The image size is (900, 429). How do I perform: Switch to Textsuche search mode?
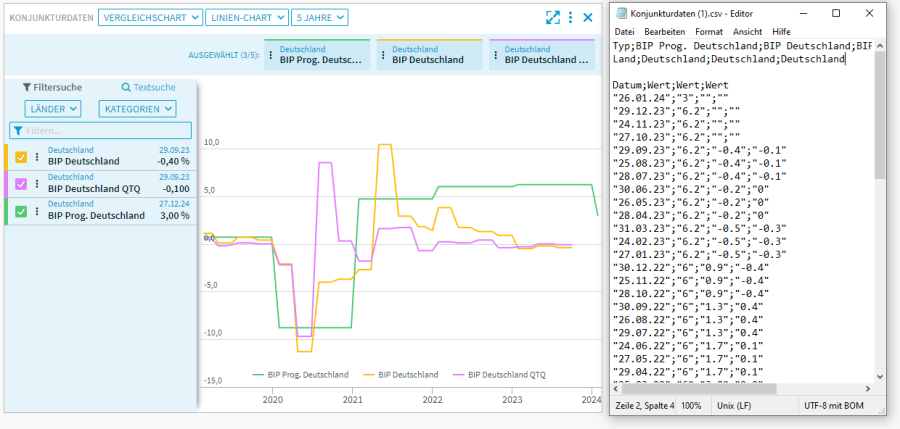coord(148,88)
